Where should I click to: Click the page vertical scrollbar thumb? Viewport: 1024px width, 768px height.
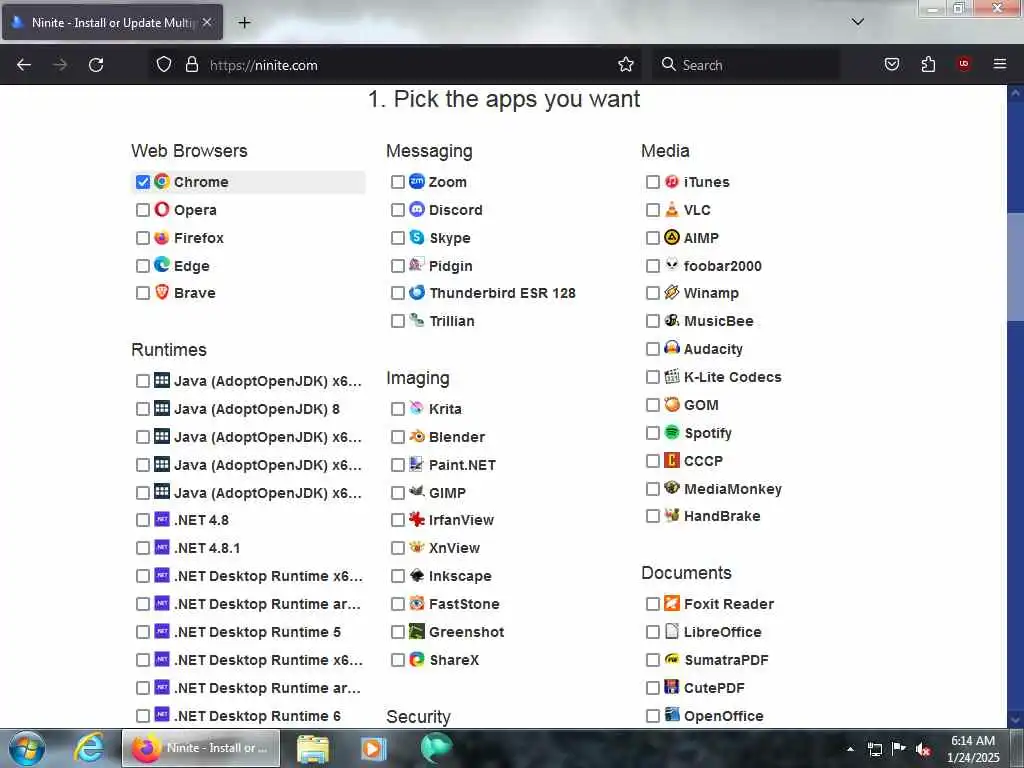pyautogui.click(x=1015, y=266)
